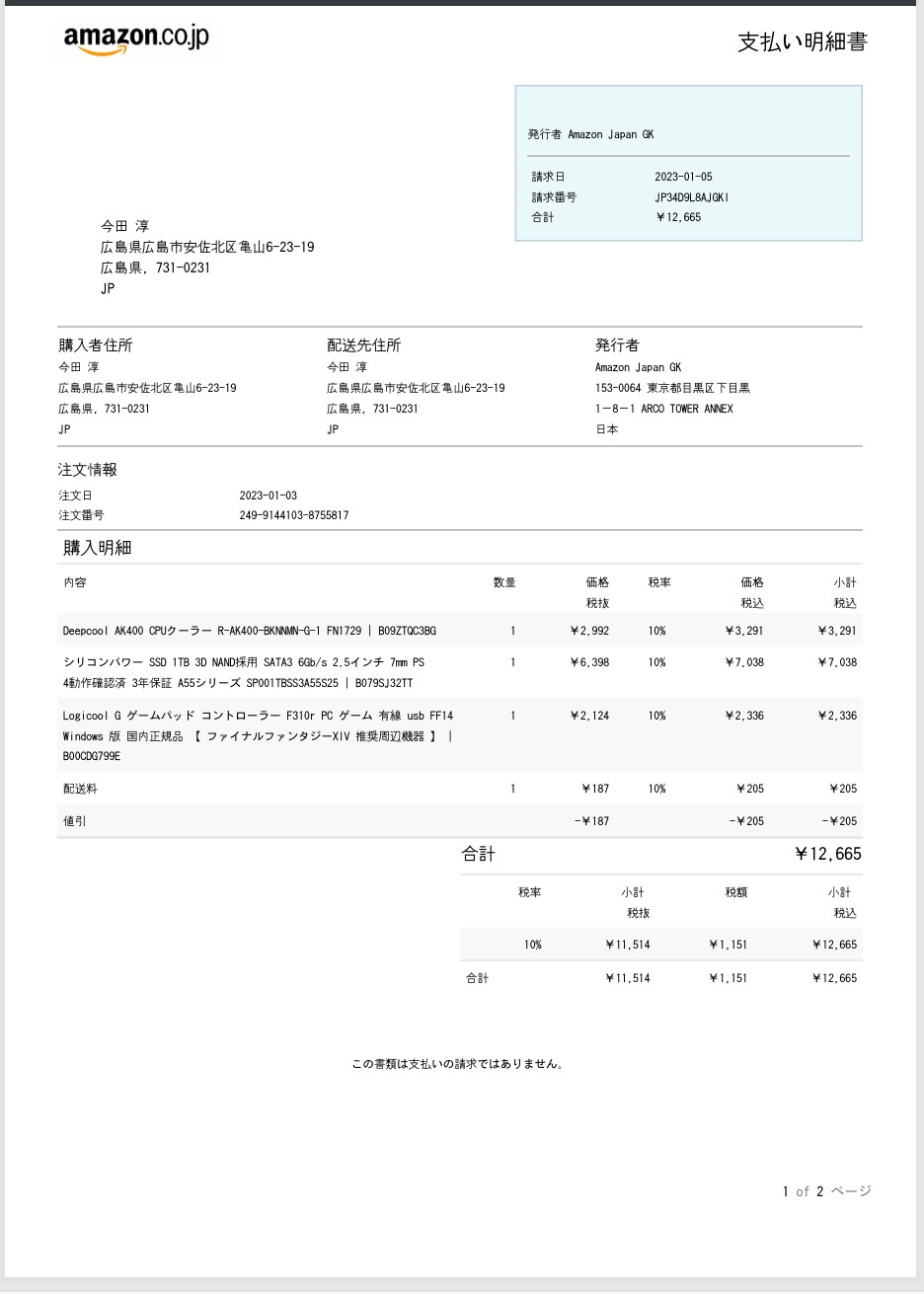This screenshot has width=924, height=1294.
Task: Click the page indicator 1 of 2 ページ
Action: pyautogui.click(x=826, y=1191)
